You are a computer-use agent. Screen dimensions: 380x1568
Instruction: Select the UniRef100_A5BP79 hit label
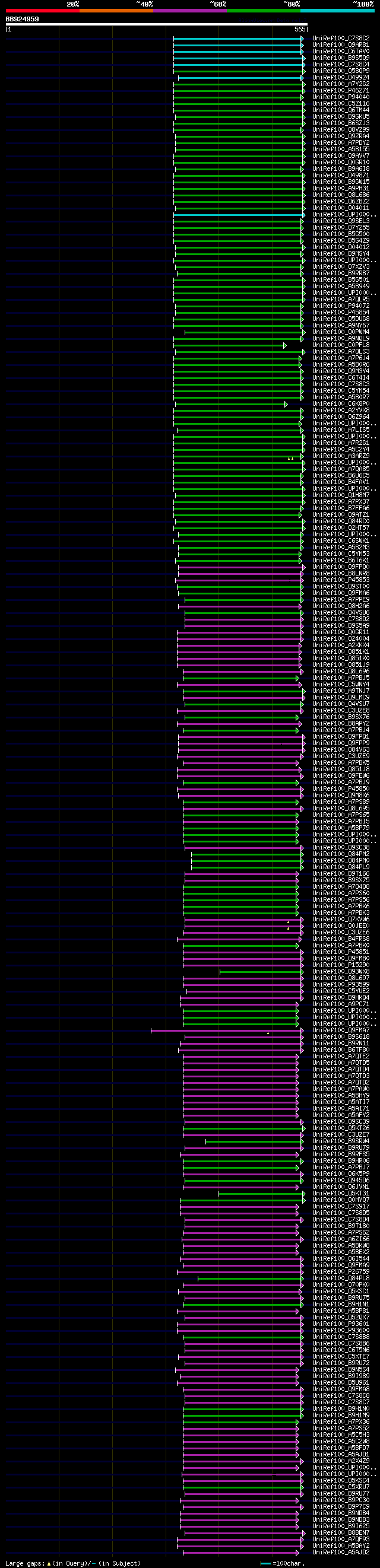[x=341, y=828]
